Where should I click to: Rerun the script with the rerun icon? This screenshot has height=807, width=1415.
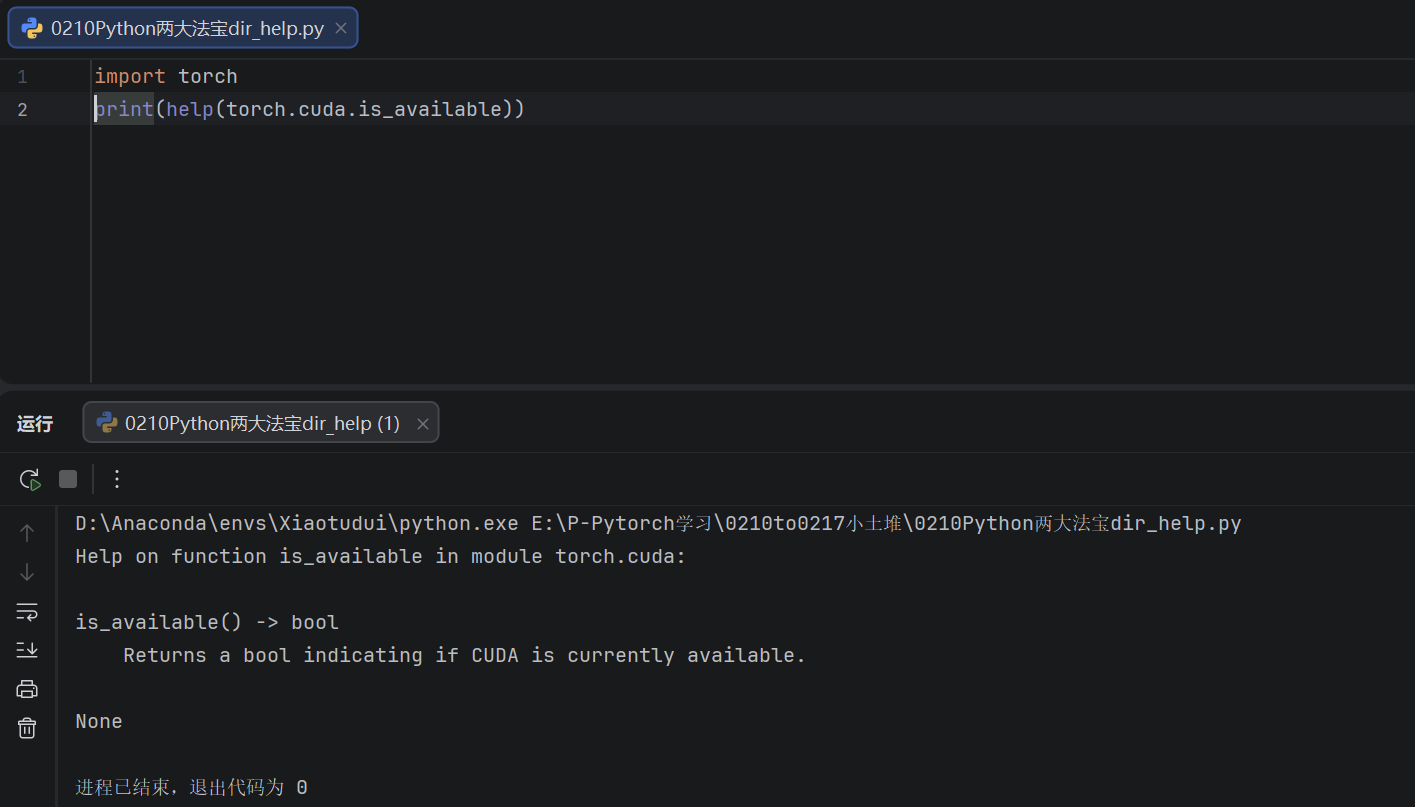coord(30,479)
